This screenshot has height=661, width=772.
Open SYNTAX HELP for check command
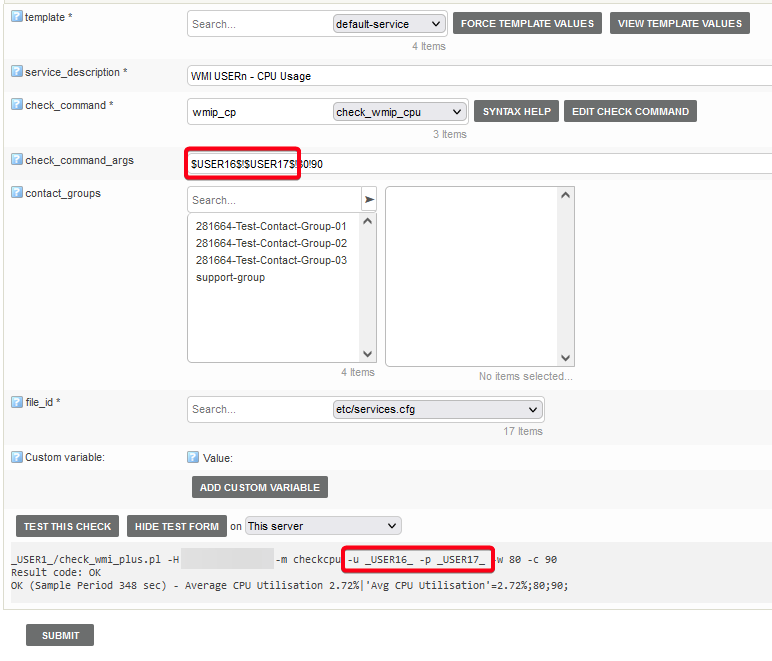(x=516, y=111)
